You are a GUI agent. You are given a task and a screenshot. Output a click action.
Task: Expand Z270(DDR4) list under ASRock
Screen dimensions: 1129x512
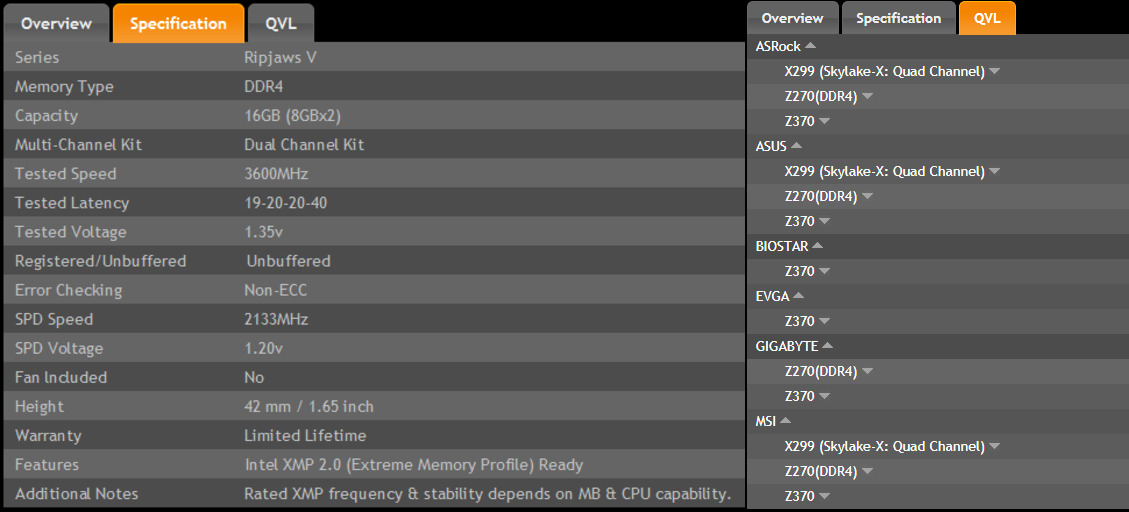[x=867, y=96]
